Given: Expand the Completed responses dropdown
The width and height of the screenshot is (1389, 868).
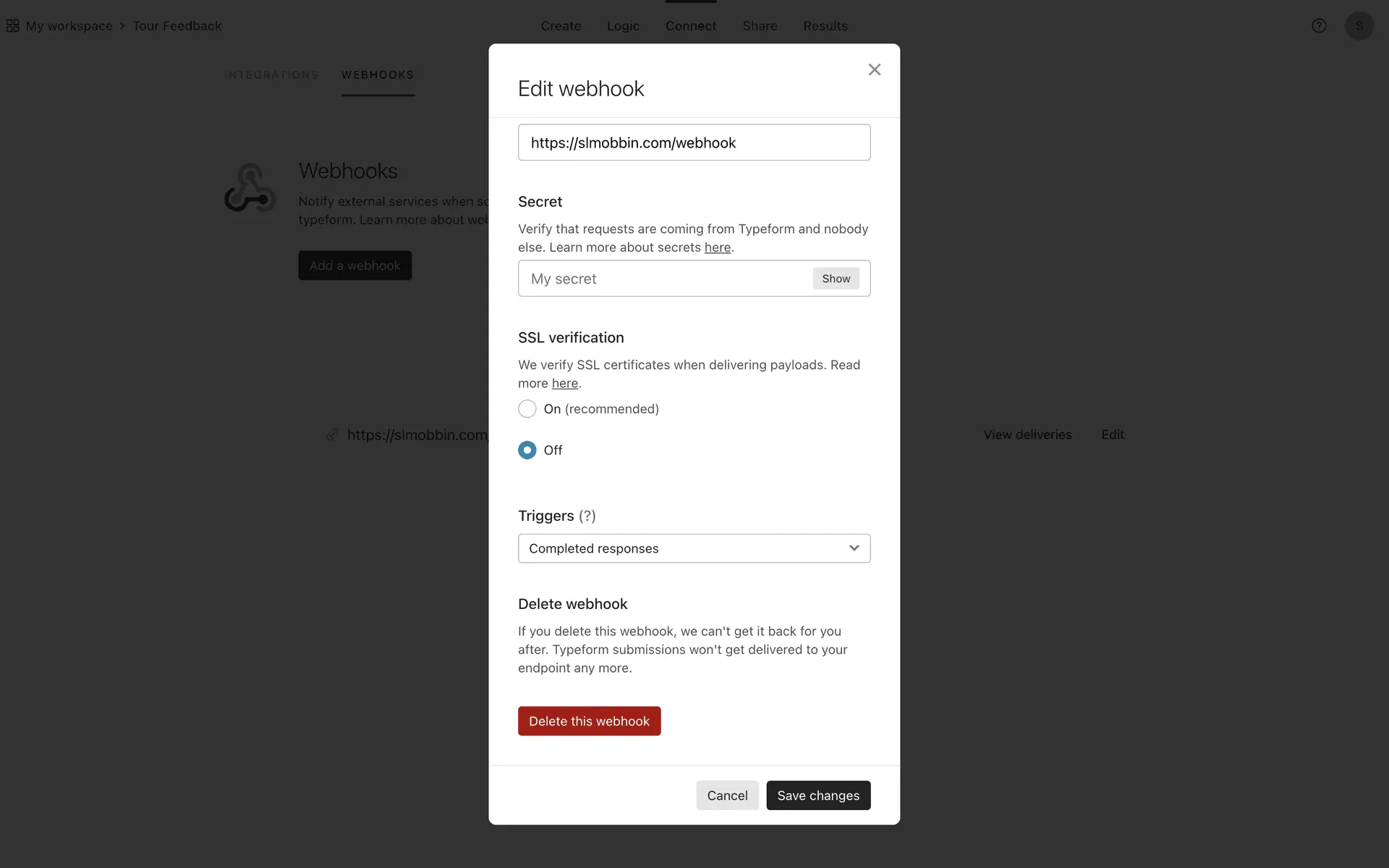Looking at the screenshot, I should [x=694, y=548].
